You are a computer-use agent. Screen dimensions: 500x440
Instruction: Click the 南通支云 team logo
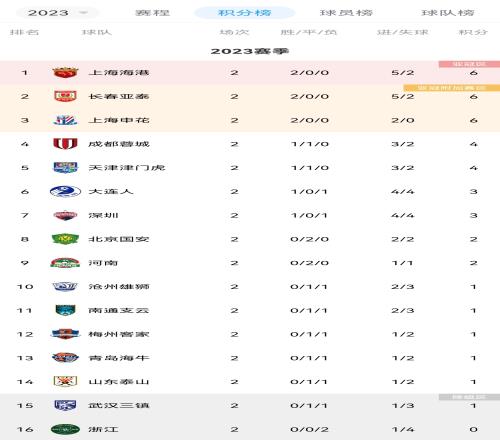[65, 310]
